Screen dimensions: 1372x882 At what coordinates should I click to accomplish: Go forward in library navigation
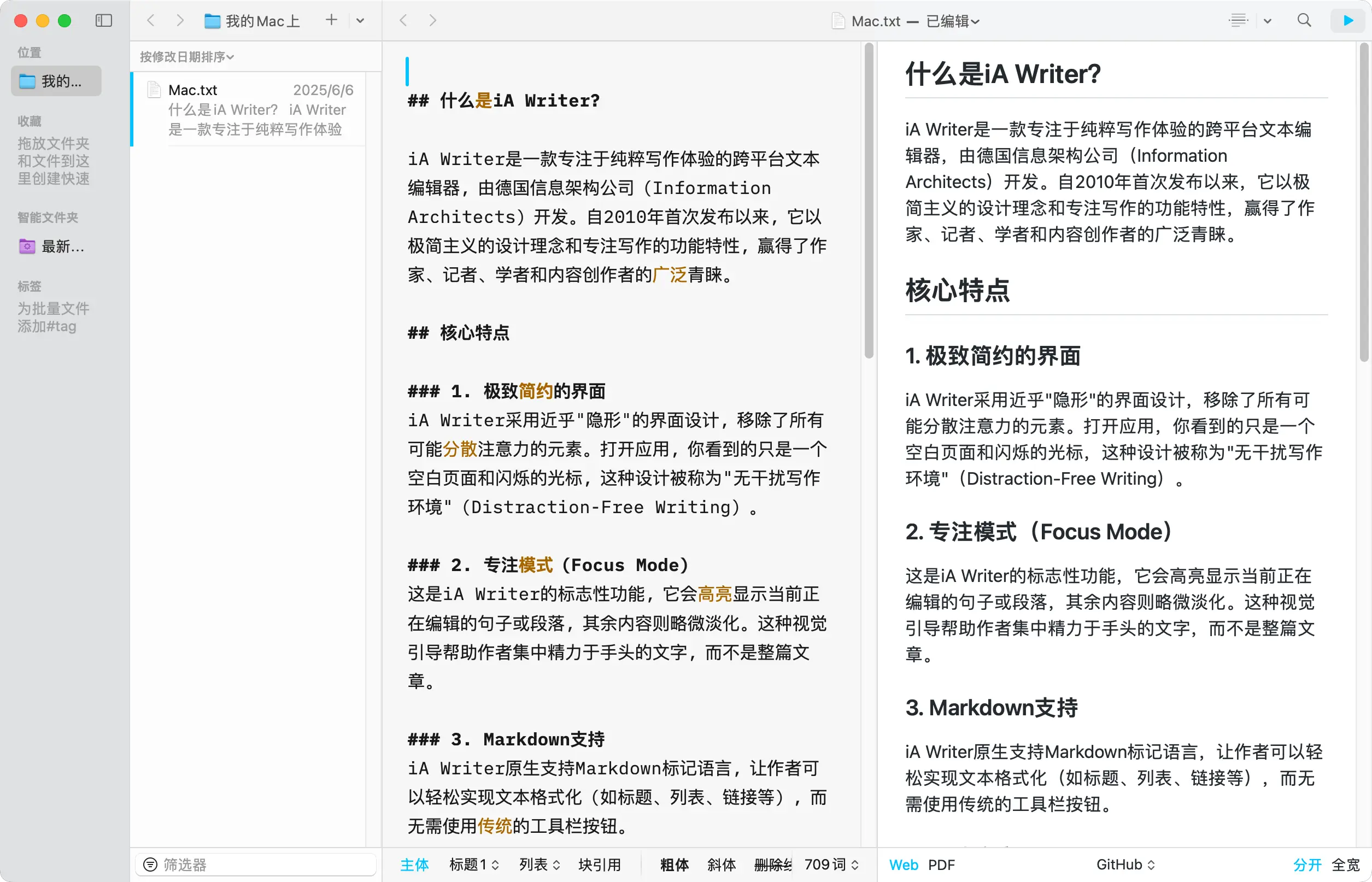click(x=180, y=21)
